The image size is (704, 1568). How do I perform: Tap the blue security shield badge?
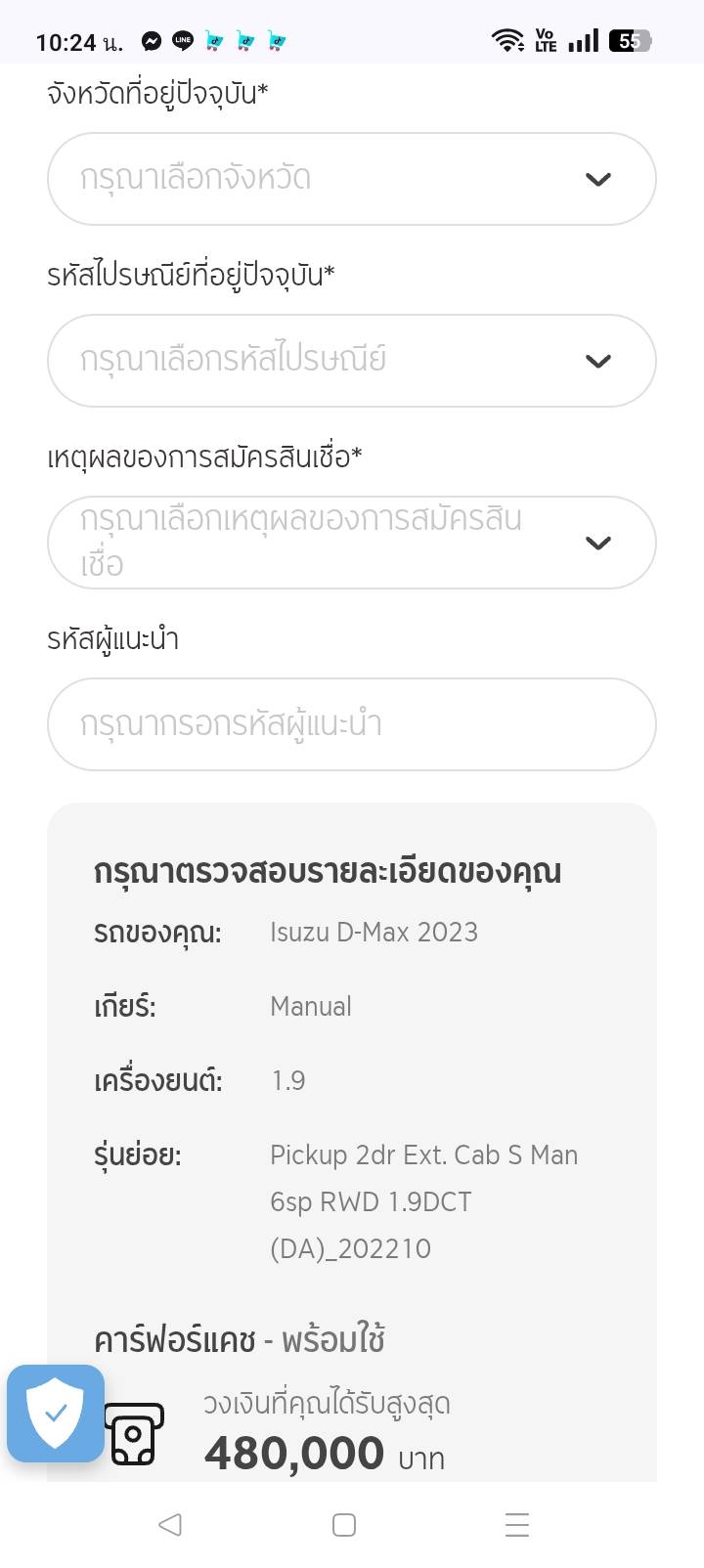(56, 1413)
